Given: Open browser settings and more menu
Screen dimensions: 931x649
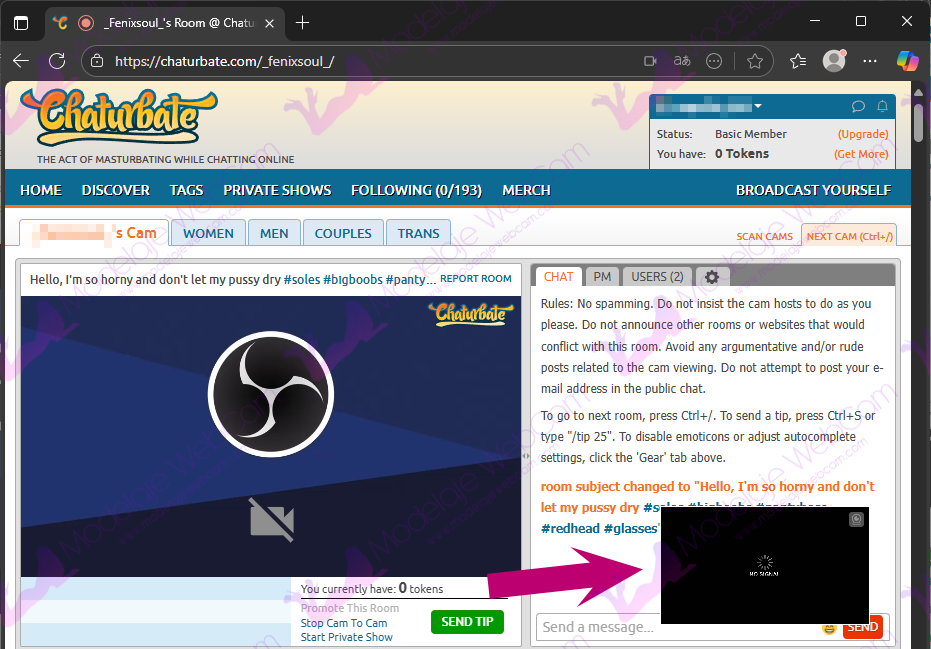Looking at the screenshot, I should pyautogui.click(x=870, y=61).
